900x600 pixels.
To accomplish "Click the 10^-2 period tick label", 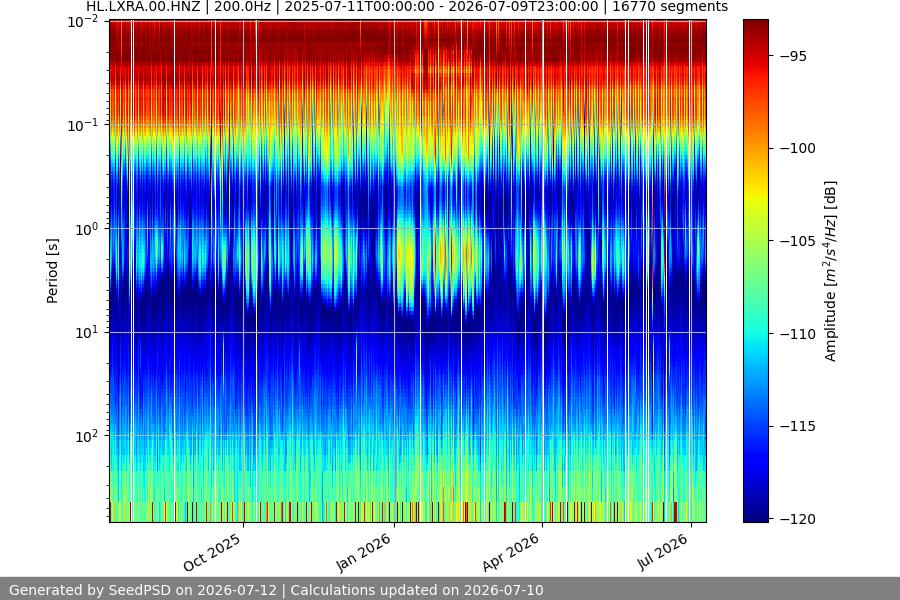I will coord(83,22).
